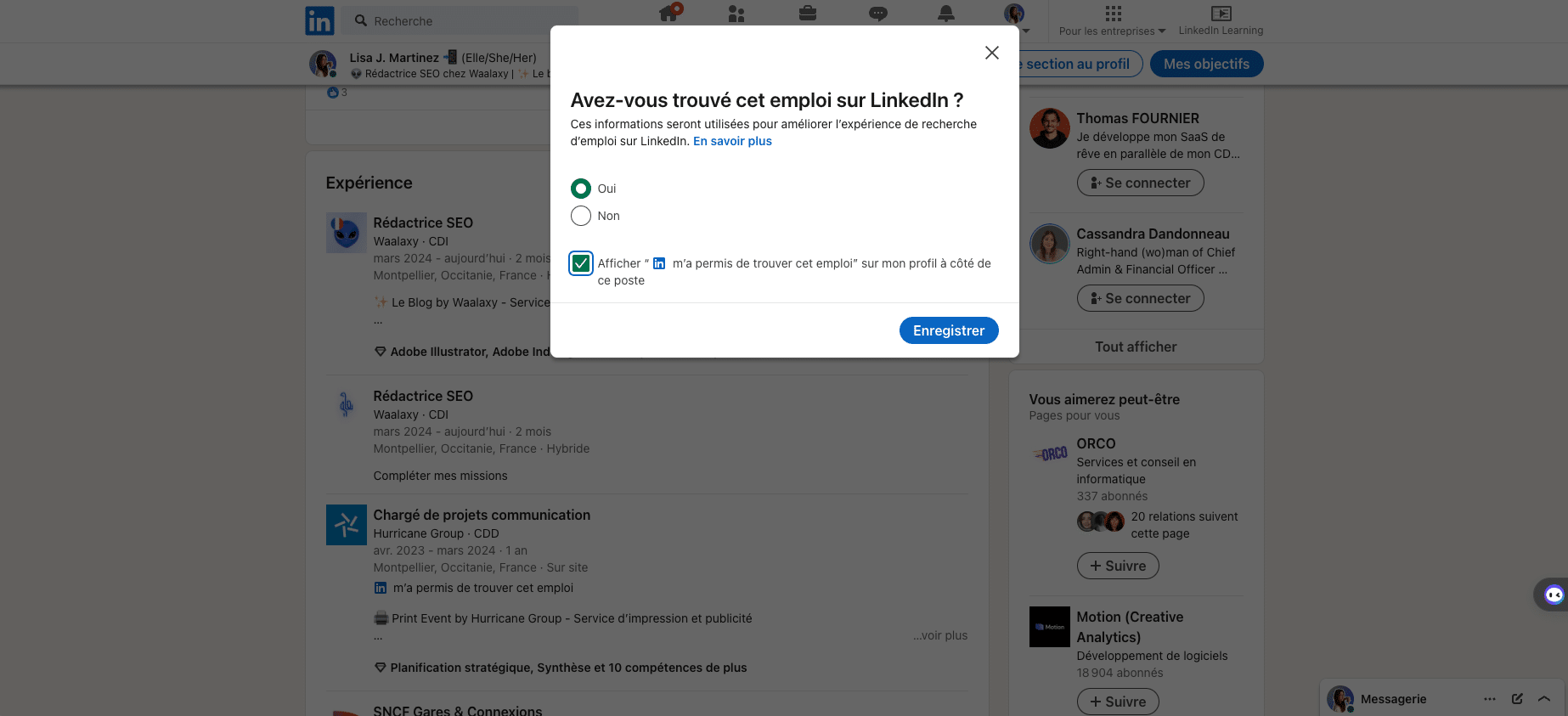This screenshot has height=716, width=1568.
Task: Click the reactions count 3
Action: (337, 93)
